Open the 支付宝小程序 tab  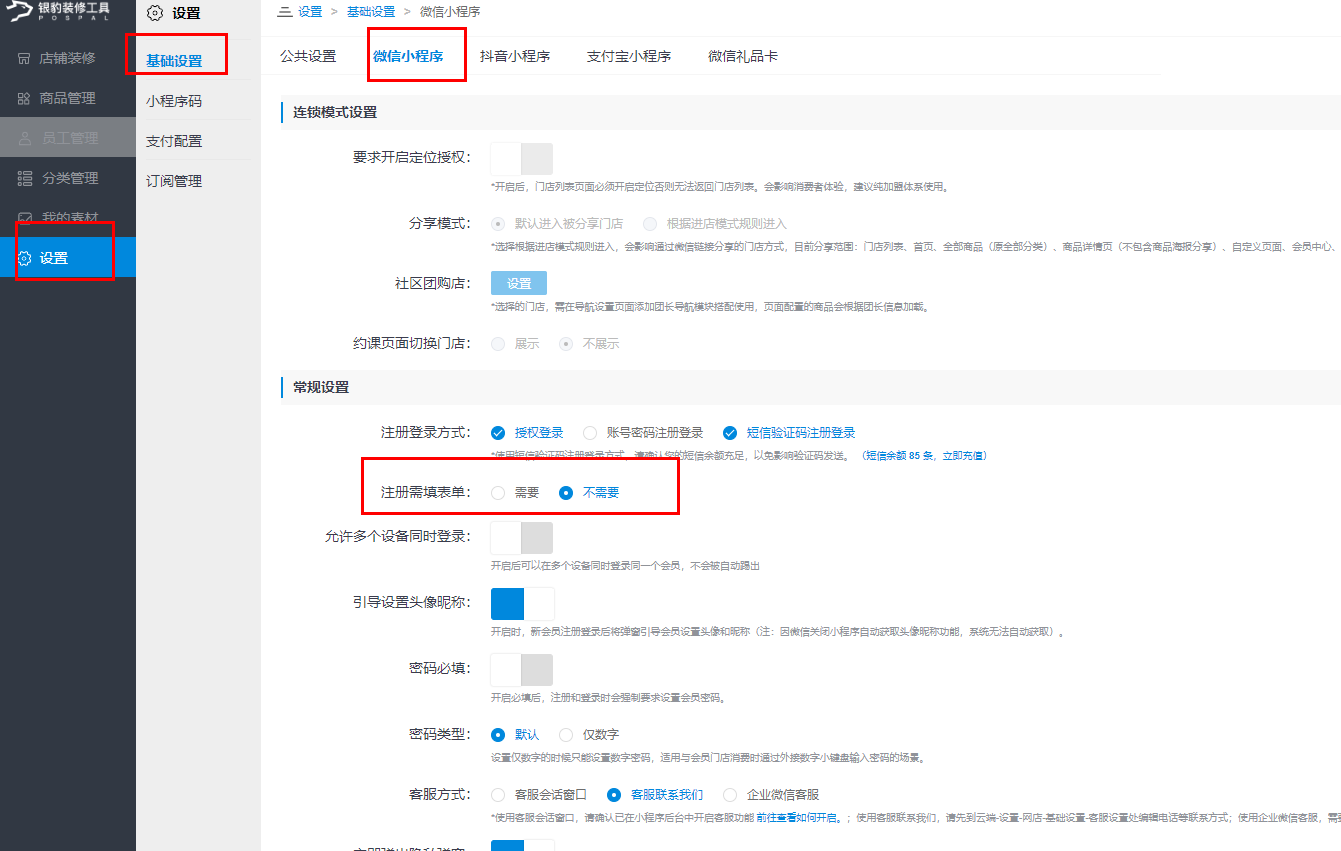point(628,56)
